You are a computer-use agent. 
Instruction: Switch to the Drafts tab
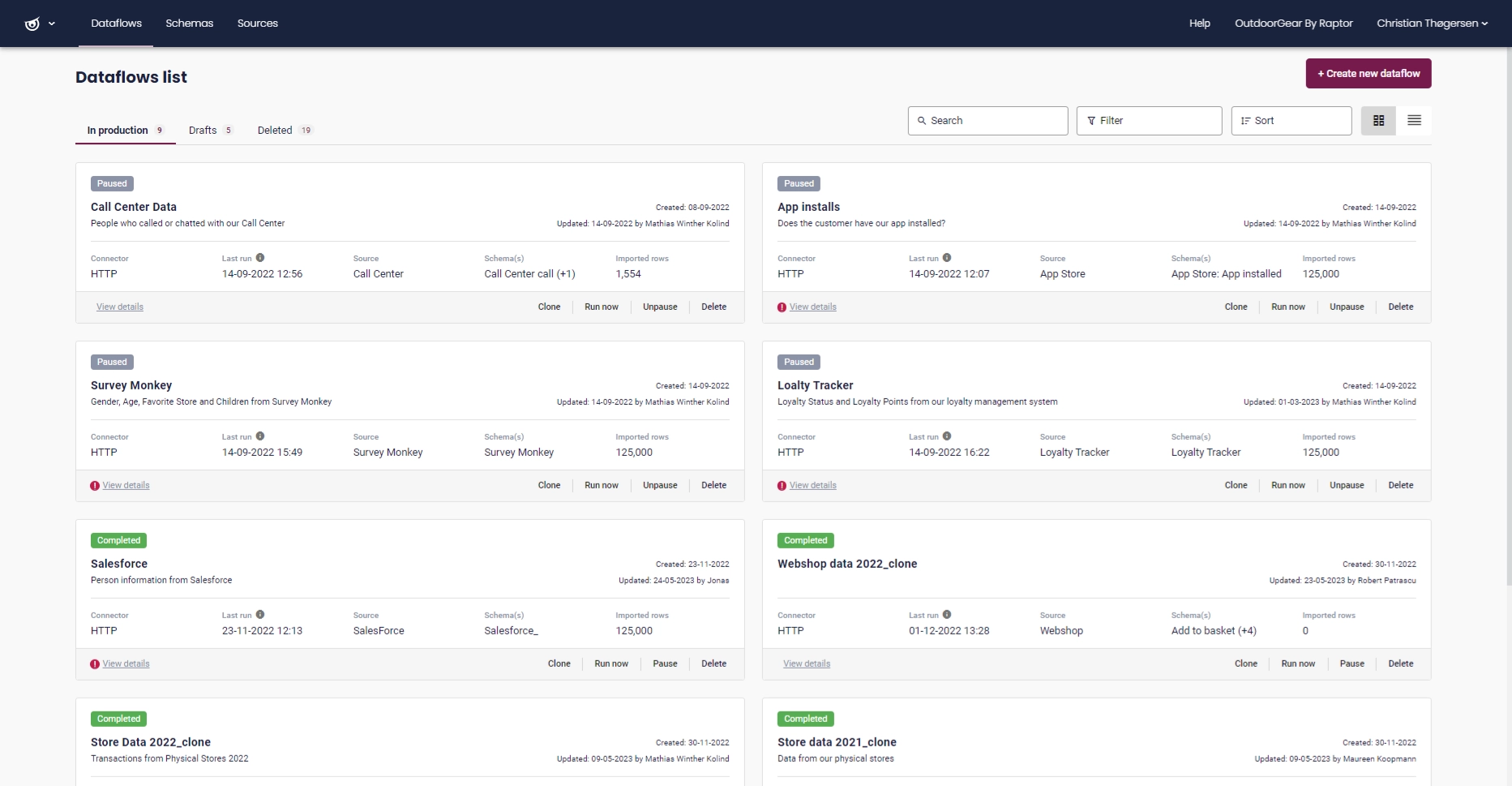210,131
